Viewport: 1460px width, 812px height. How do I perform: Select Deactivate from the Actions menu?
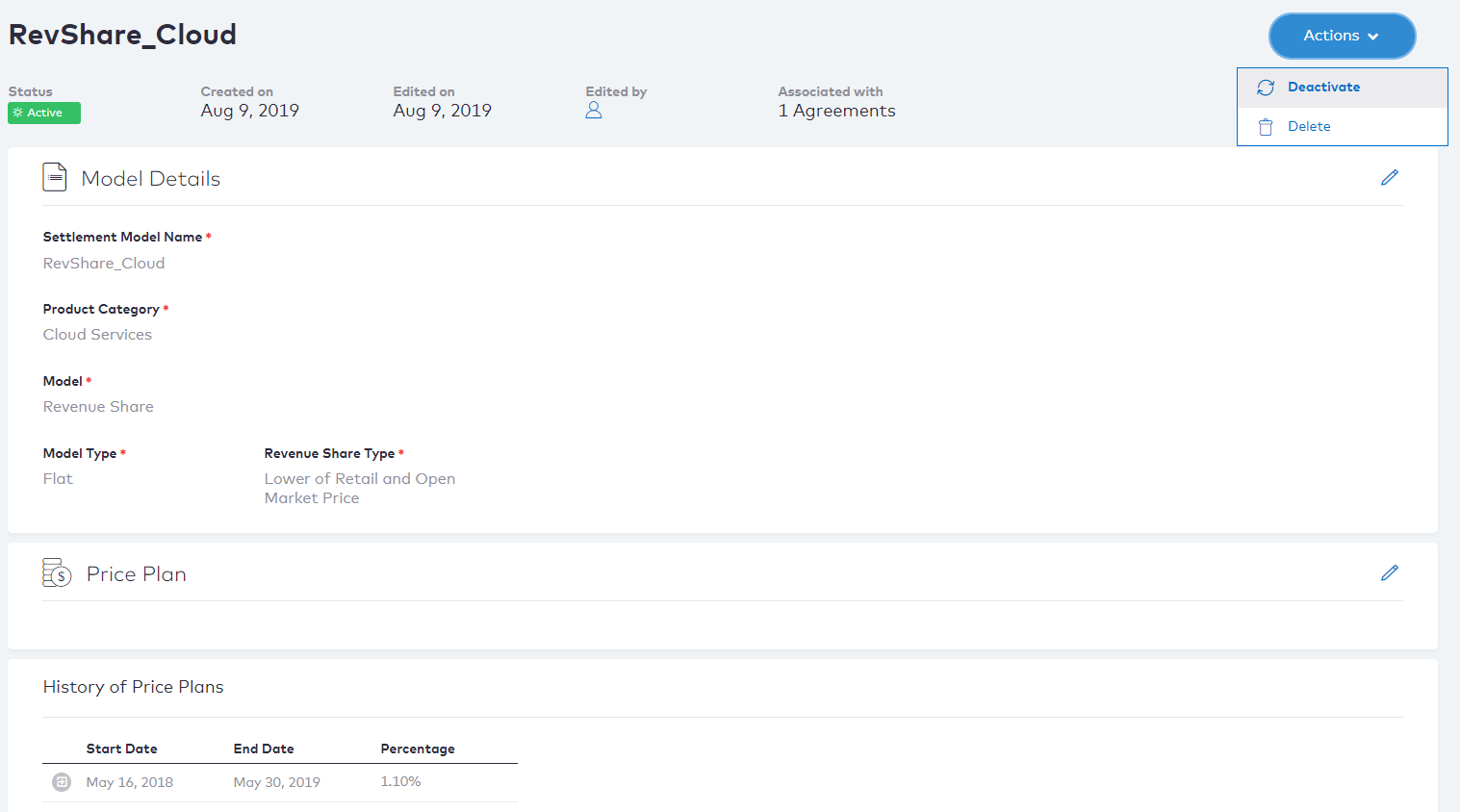(1343, 88)
